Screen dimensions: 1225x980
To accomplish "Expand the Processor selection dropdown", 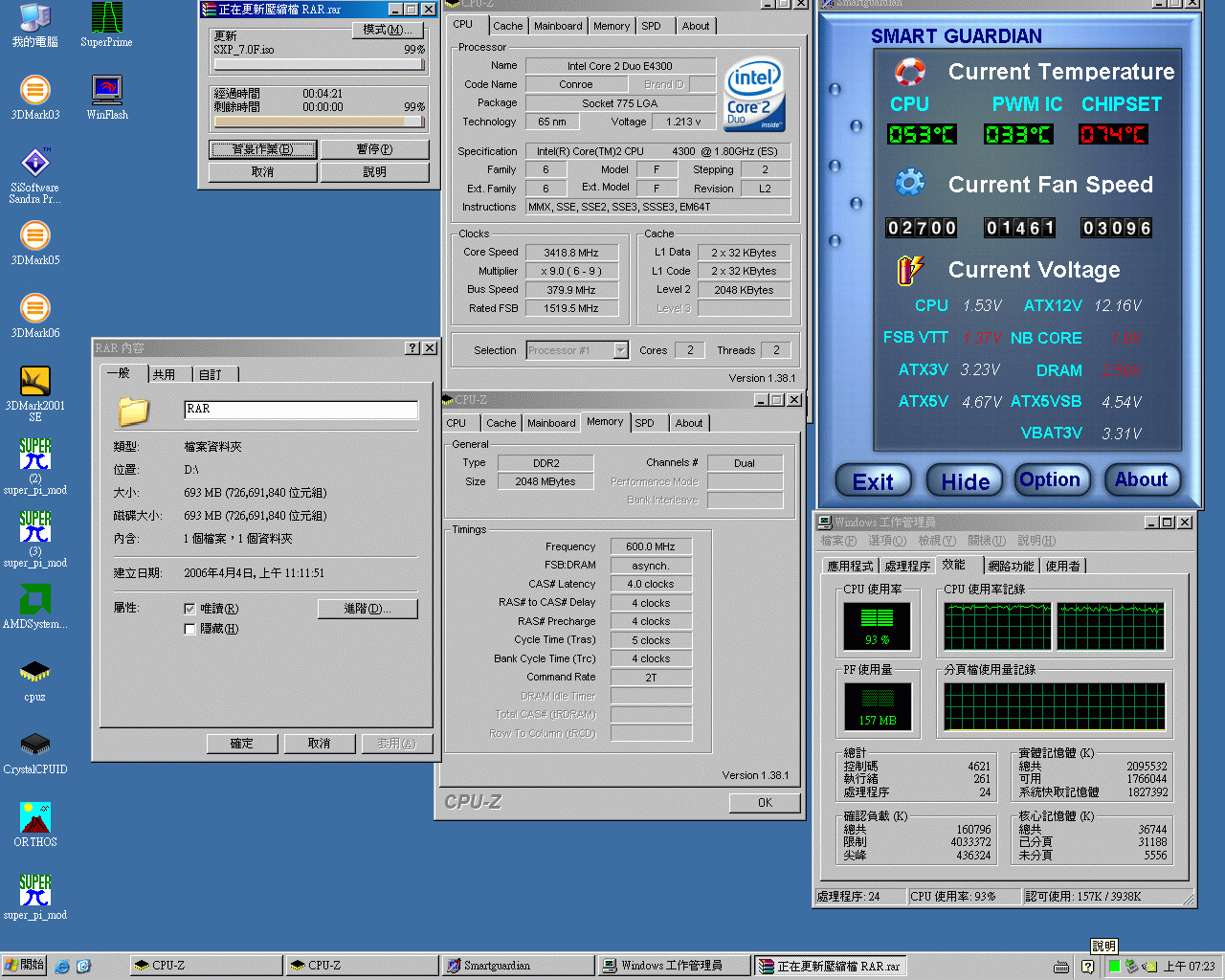I will (620, 350).
